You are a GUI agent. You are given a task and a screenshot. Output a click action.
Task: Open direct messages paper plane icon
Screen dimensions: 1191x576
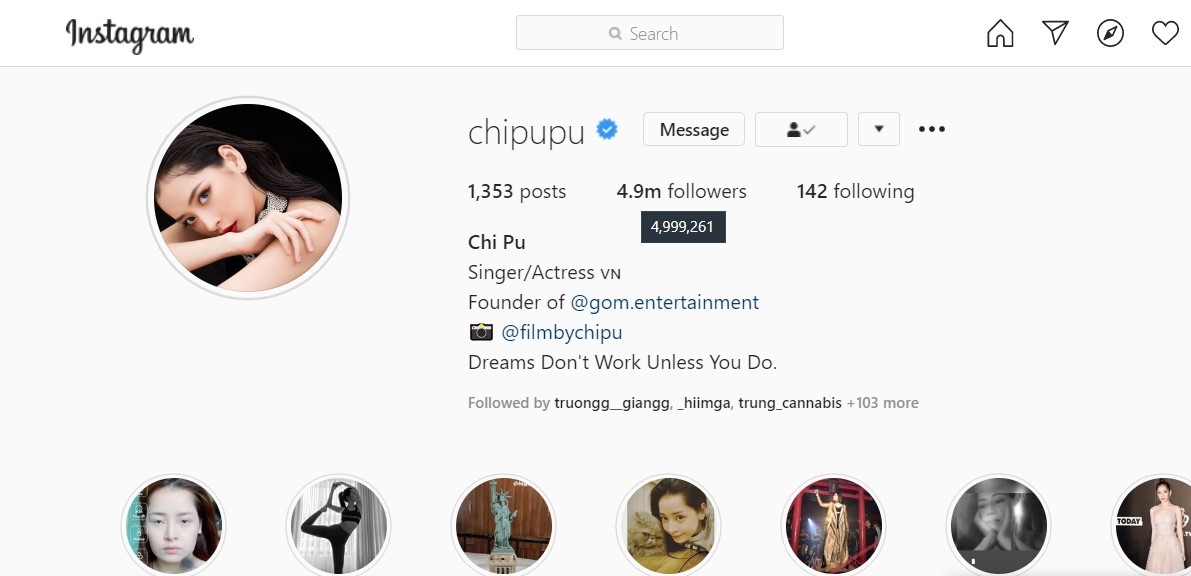[1055, 33]
